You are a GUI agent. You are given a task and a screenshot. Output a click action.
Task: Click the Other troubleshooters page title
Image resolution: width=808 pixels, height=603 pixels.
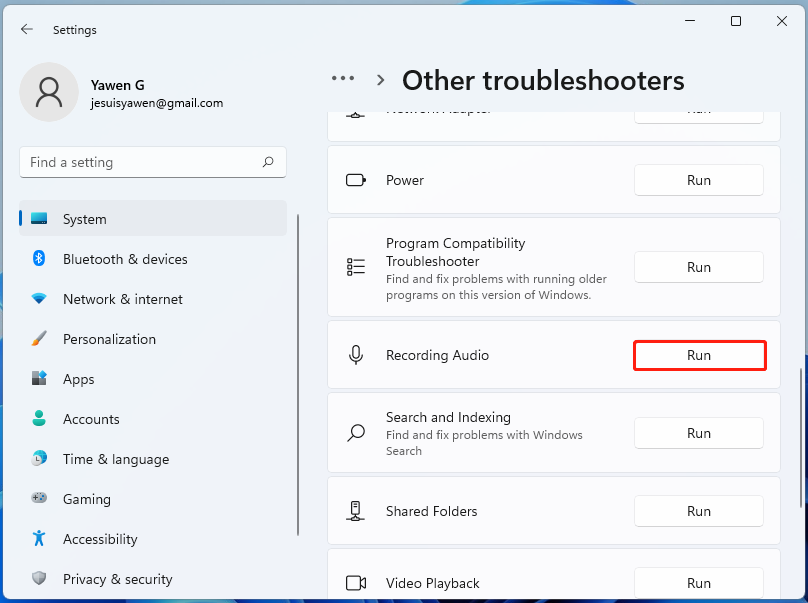click(x=543, y=80)
